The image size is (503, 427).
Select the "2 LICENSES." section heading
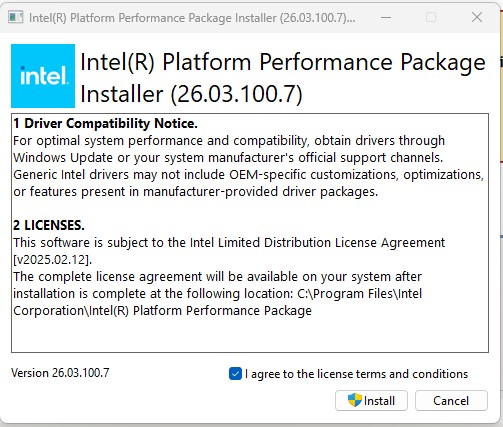(x=49, y=225)
